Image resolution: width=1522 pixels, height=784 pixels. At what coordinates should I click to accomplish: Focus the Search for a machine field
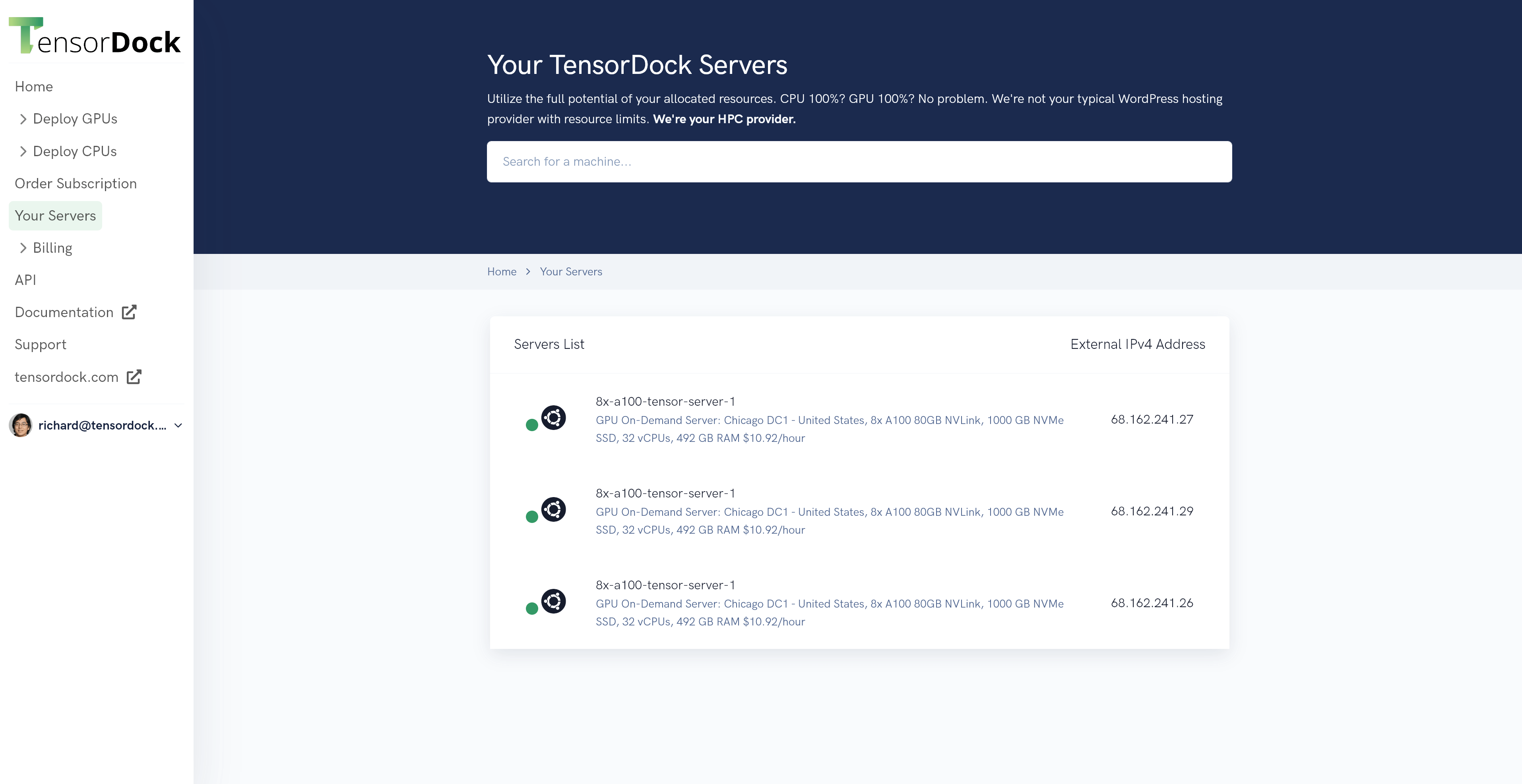(x=859, y=162)
